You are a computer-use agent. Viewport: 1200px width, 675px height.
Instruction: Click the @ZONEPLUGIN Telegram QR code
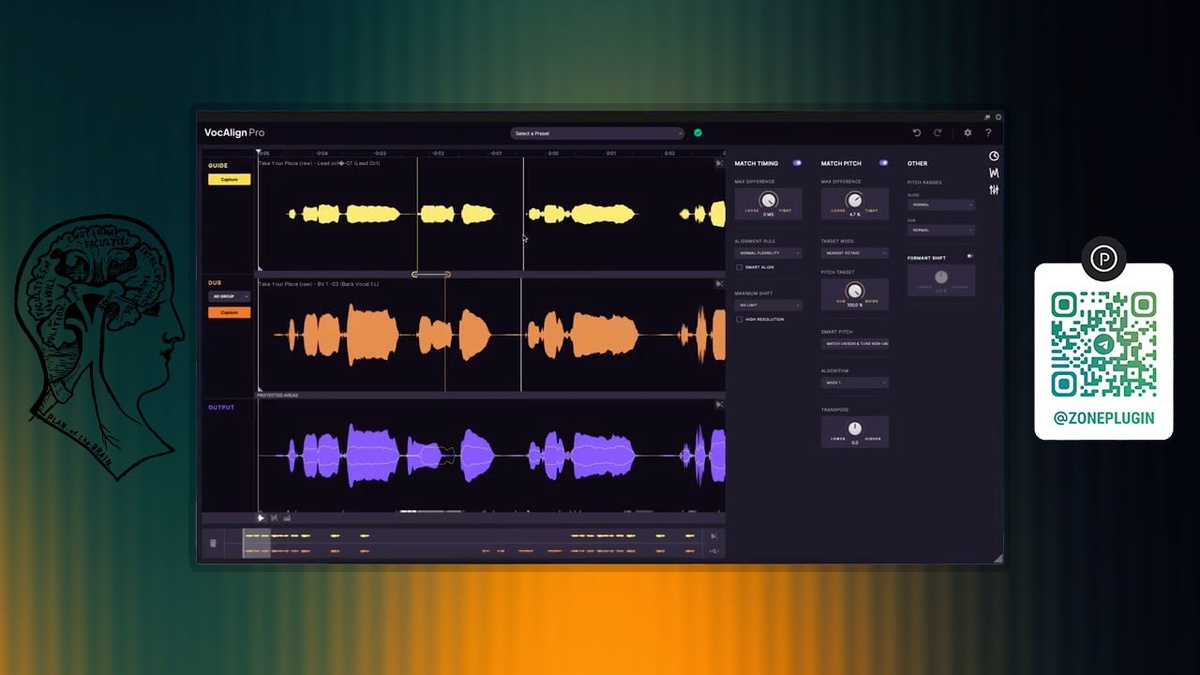(x=1103, y=345)
